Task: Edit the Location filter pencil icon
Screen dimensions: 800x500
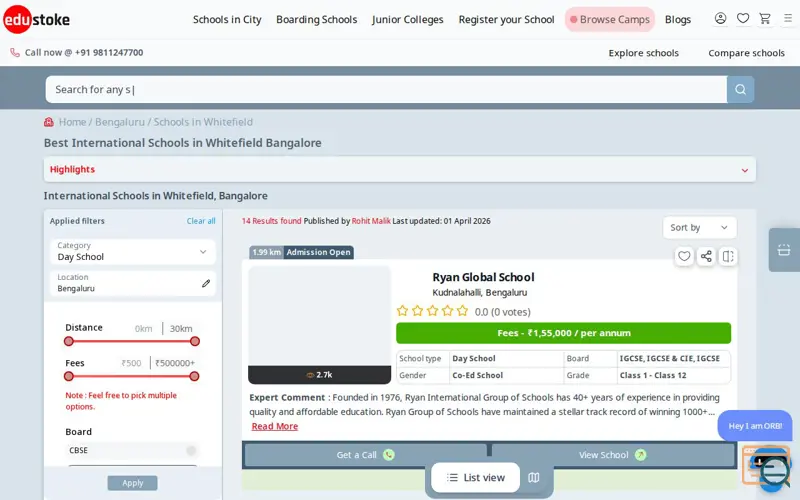Action: [x=206, y=283]
